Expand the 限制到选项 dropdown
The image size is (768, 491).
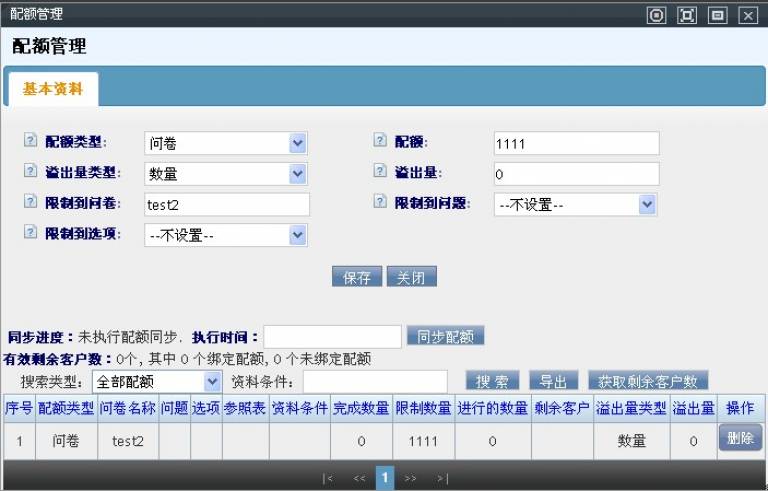225,235
